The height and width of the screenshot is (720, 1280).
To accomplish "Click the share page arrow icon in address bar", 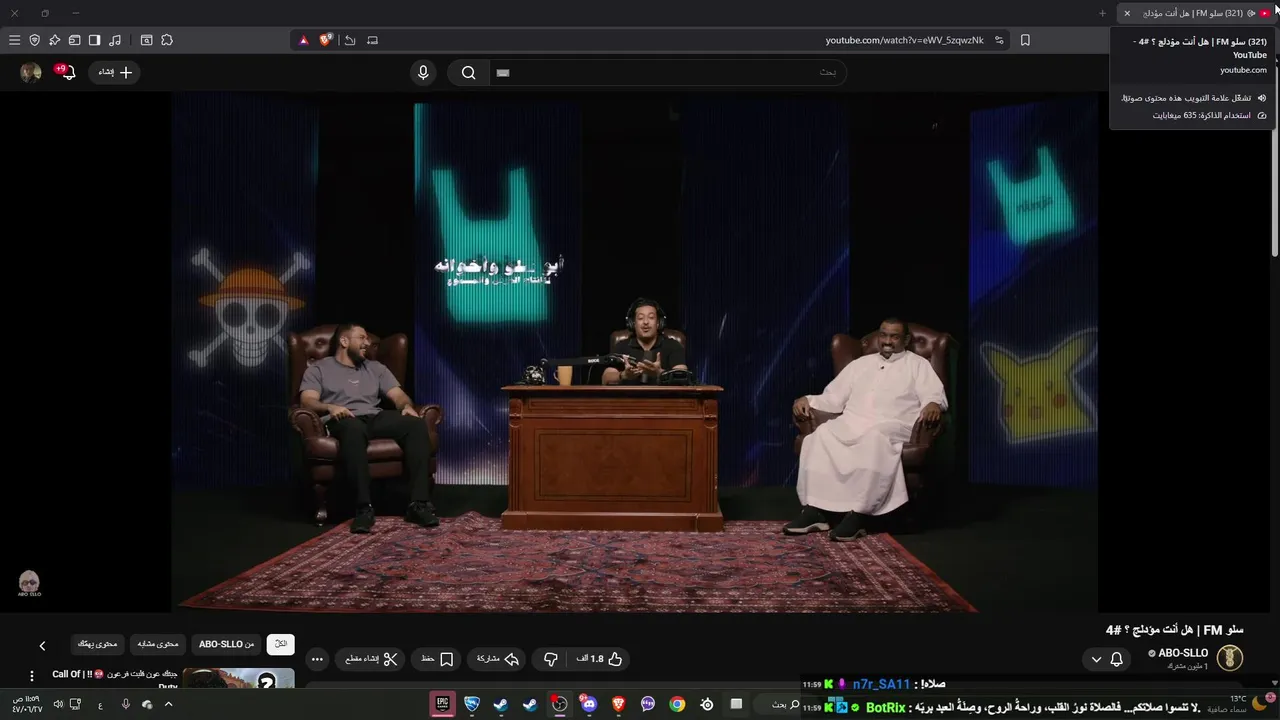I will point(350,40).
